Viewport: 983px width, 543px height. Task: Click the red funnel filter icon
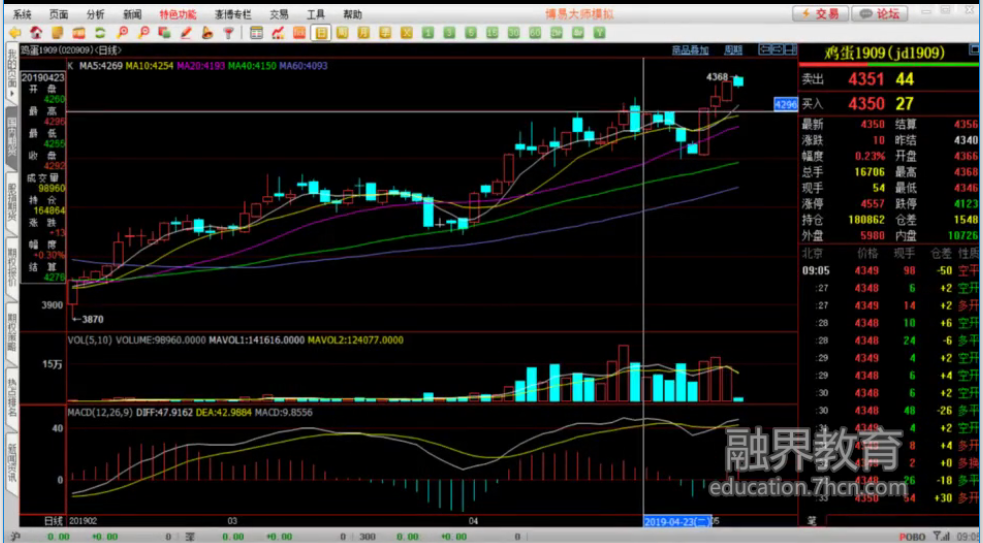pyautogui.click(x=229, y=32)
